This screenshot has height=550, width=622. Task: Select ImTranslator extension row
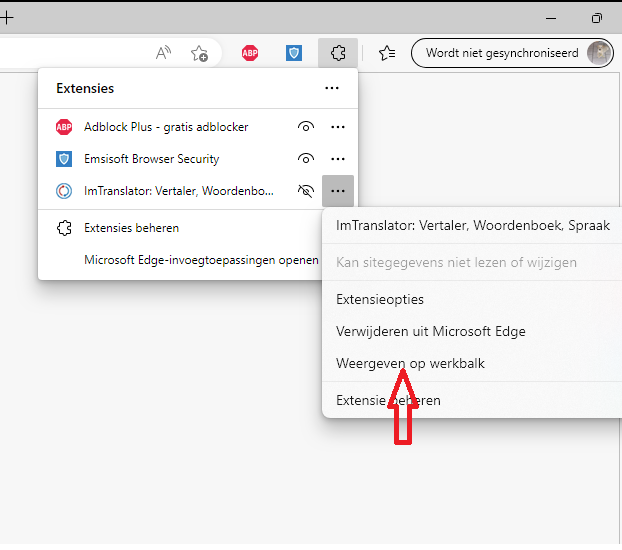click(x=198, y=191)
